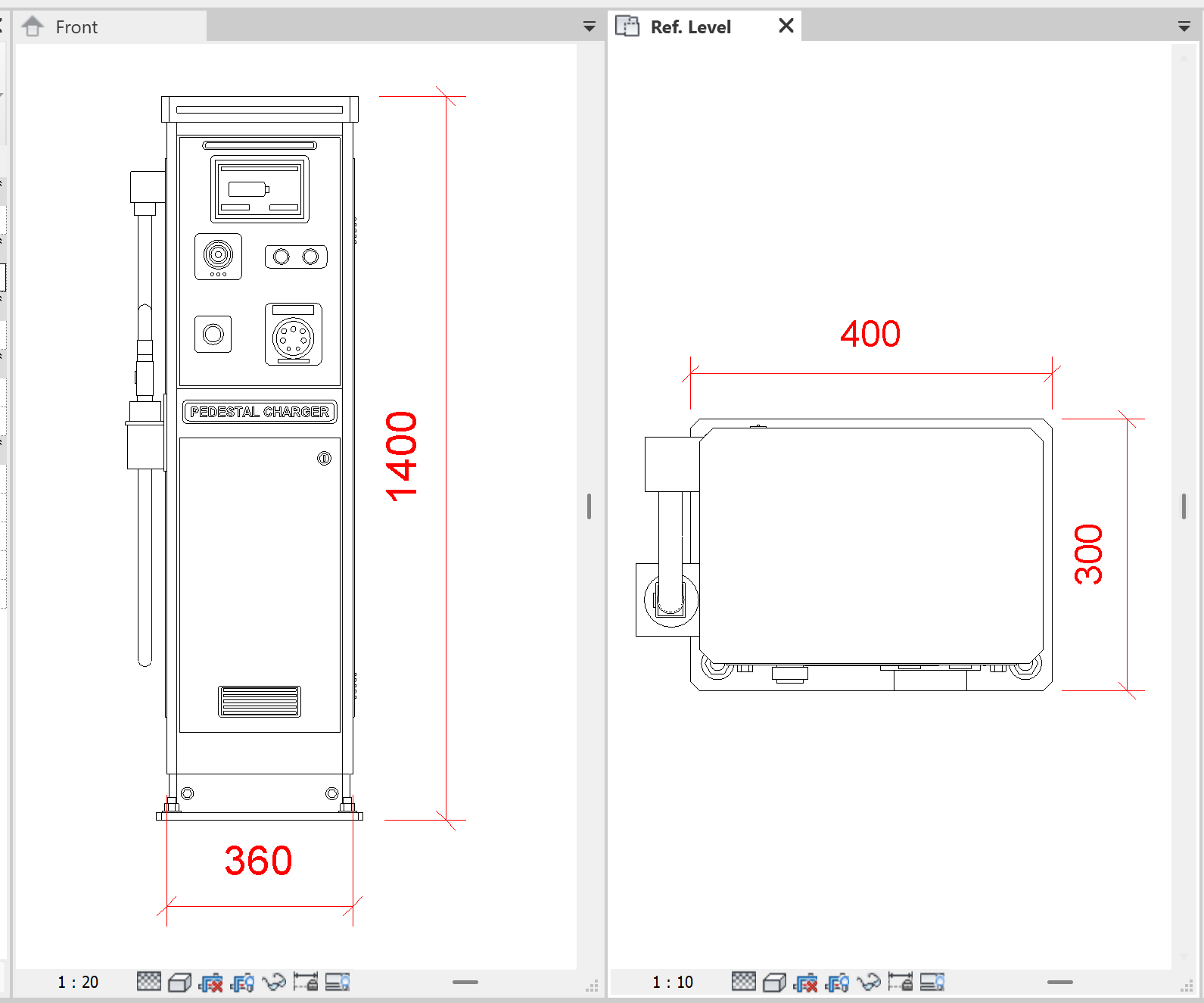
Task: Change Visual Style in Front view
Action: click(x=179, y=982)
